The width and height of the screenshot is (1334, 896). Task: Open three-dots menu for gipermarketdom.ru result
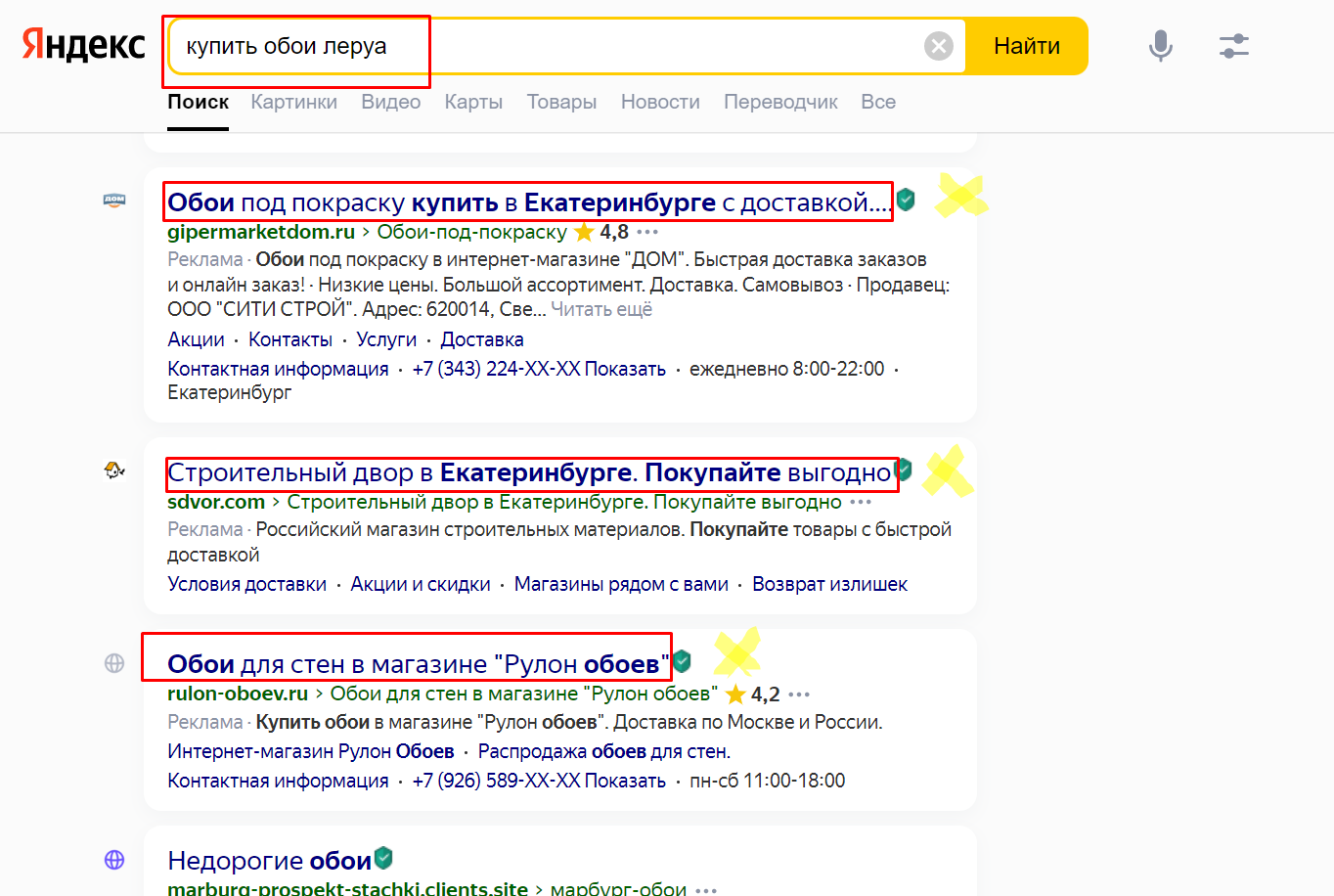point(647,232)
